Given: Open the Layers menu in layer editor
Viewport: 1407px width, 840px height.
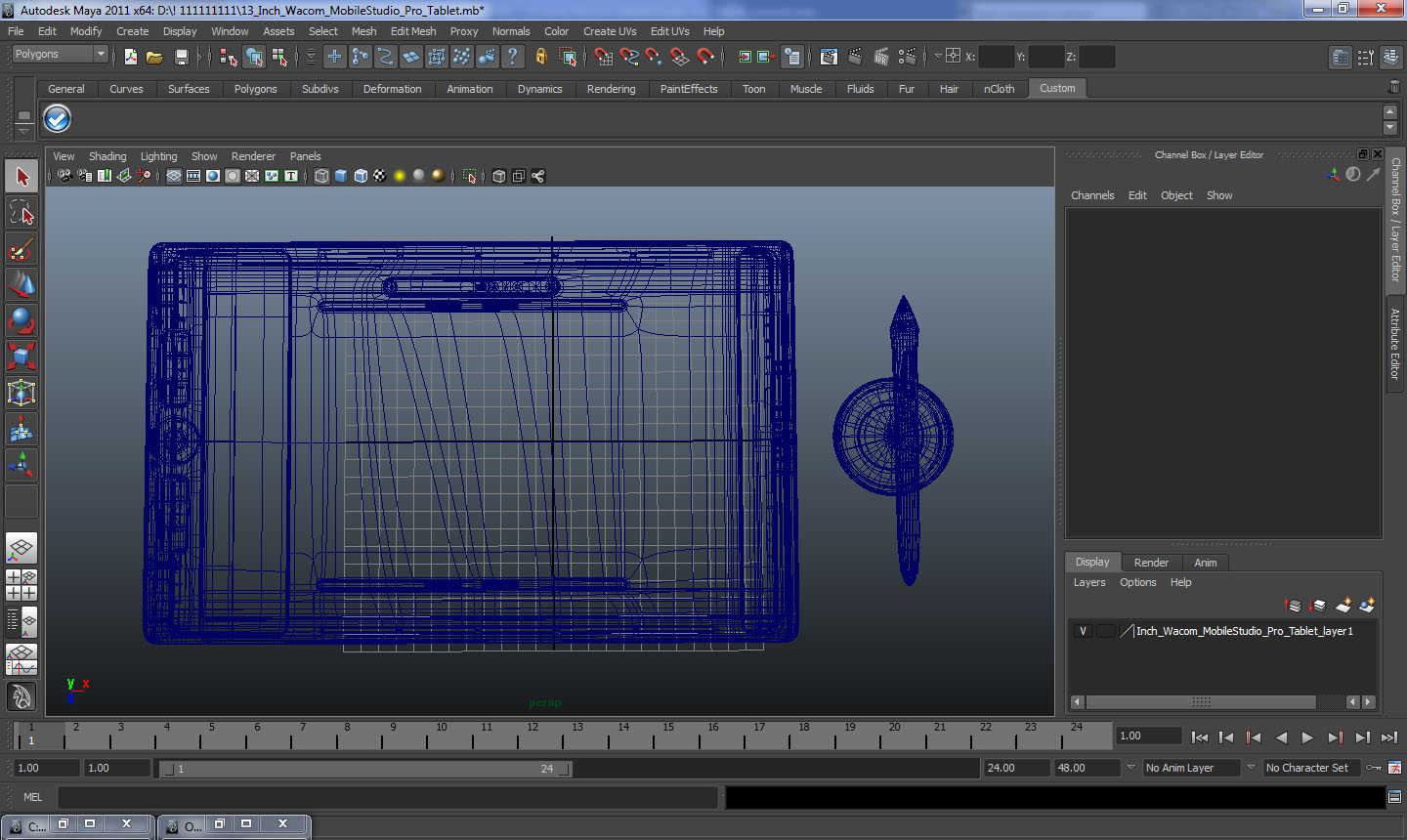Looking at the screenshot, I should click(x=1089, y=582).
